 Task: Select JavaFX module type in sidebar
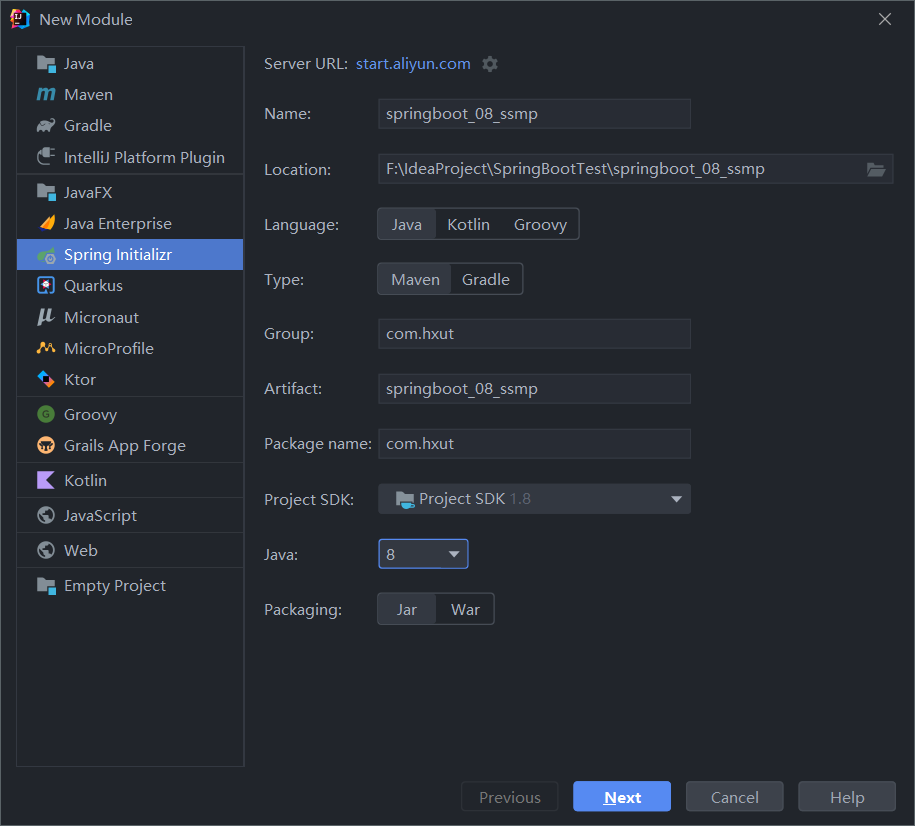click(130, 193)
